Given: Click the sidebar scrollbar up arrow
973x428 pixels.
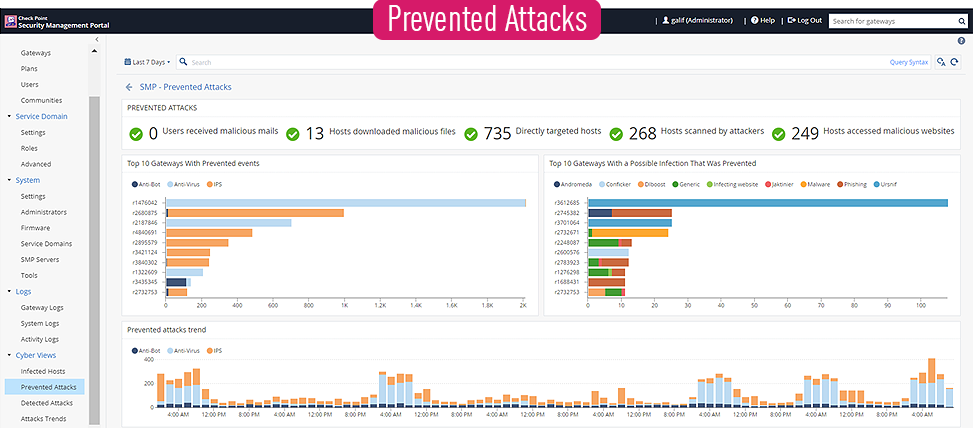Looking at the screenshot, I should coord(94,51).
